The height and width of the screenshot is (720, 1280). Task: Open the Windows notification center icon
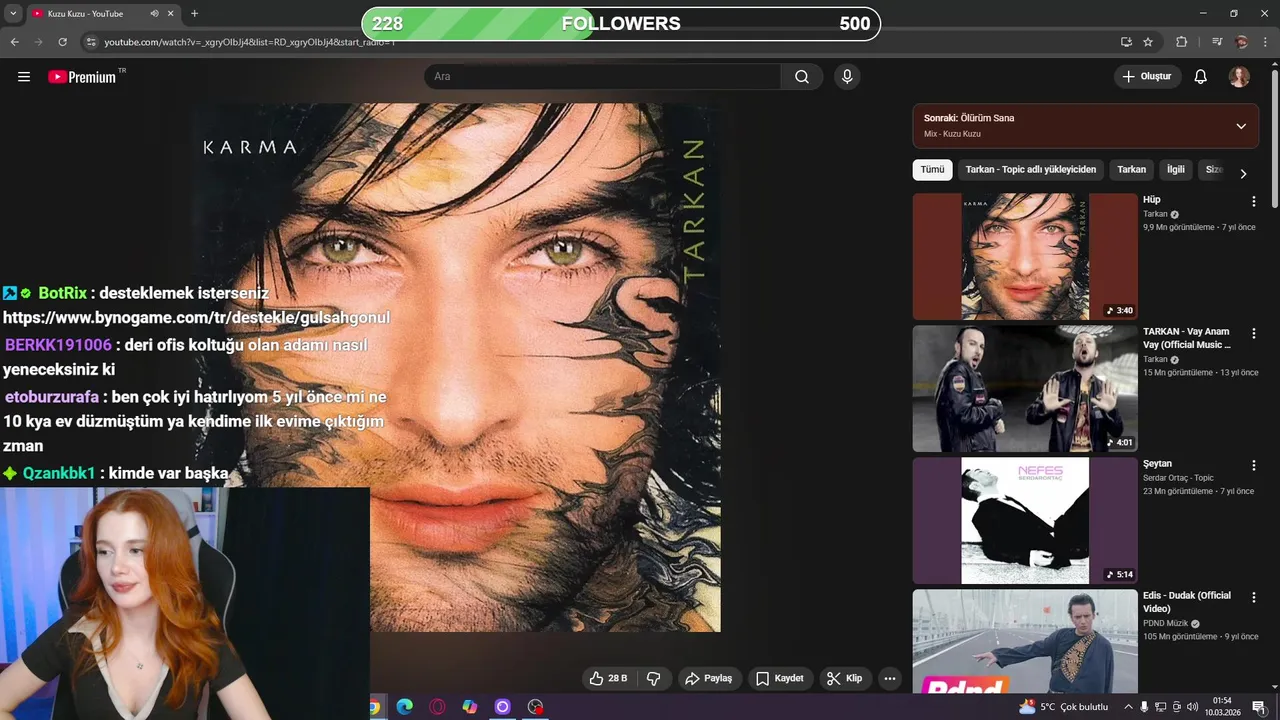point(1259,707)
